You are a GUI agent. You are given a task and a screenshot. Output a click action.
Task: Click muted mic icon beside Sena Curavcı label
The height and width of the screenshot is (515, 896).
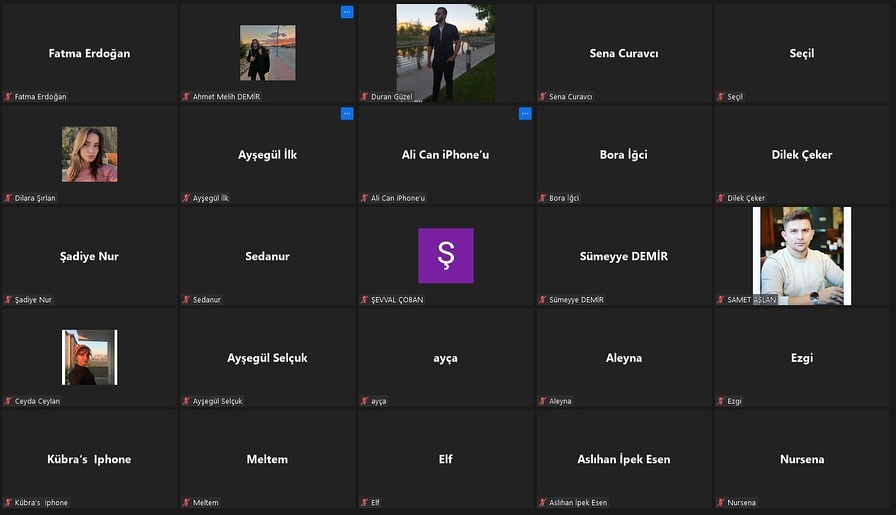[542, 97]
